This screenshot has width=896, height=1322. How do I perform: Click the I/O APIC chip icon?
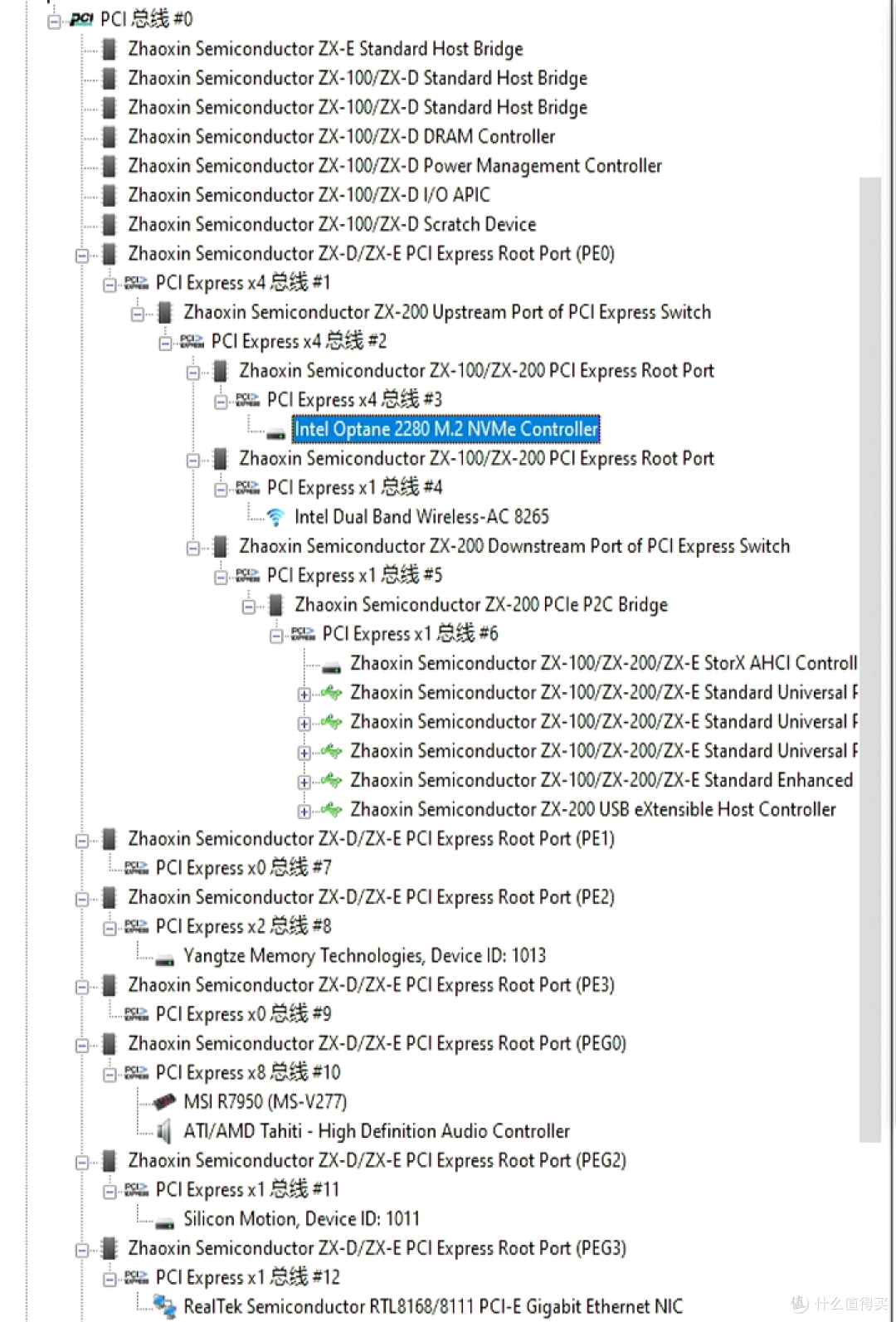click(109, 195)
